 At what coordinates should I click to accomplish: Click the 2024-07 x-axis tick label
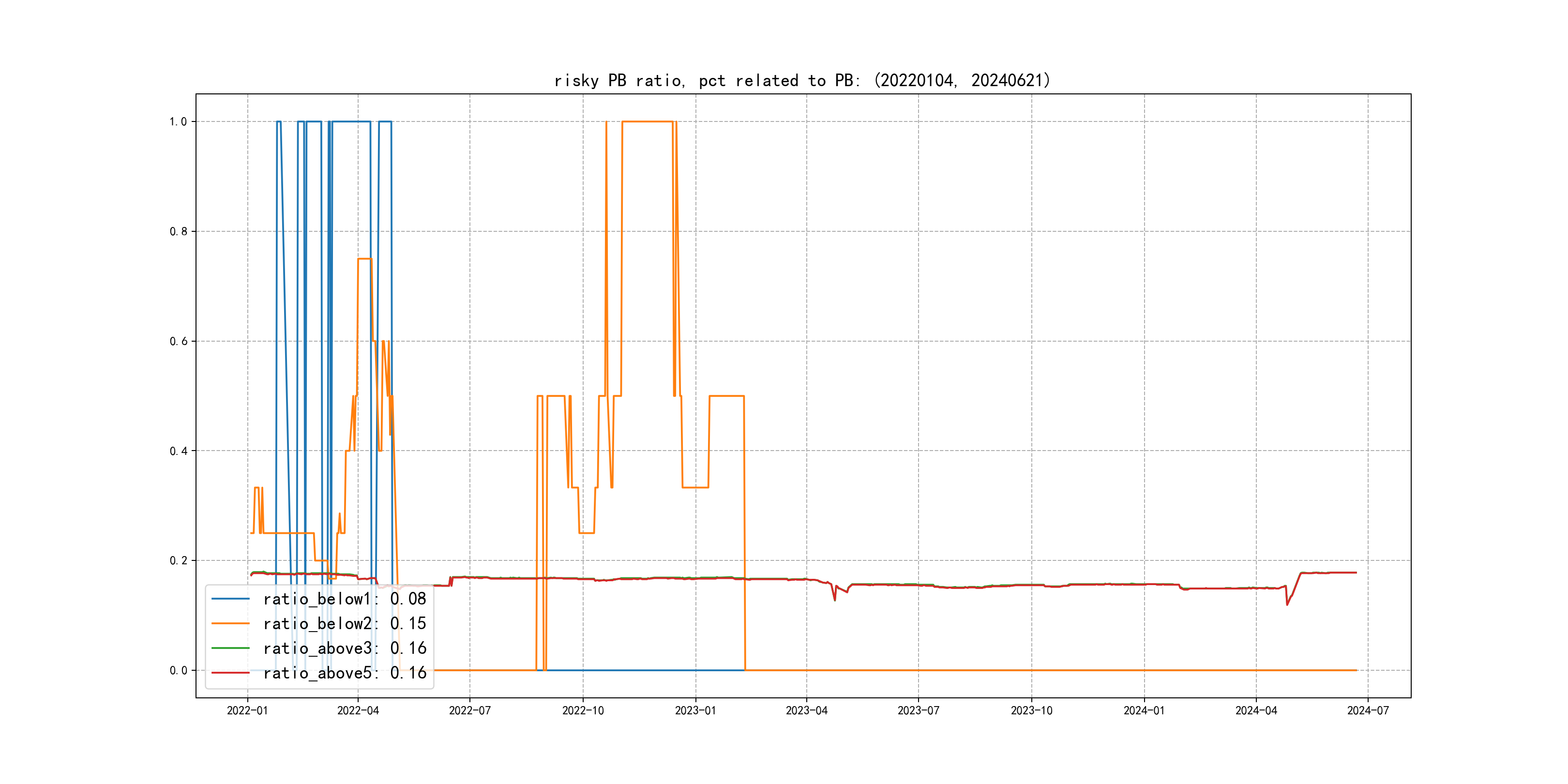[x=1368, y=710]
